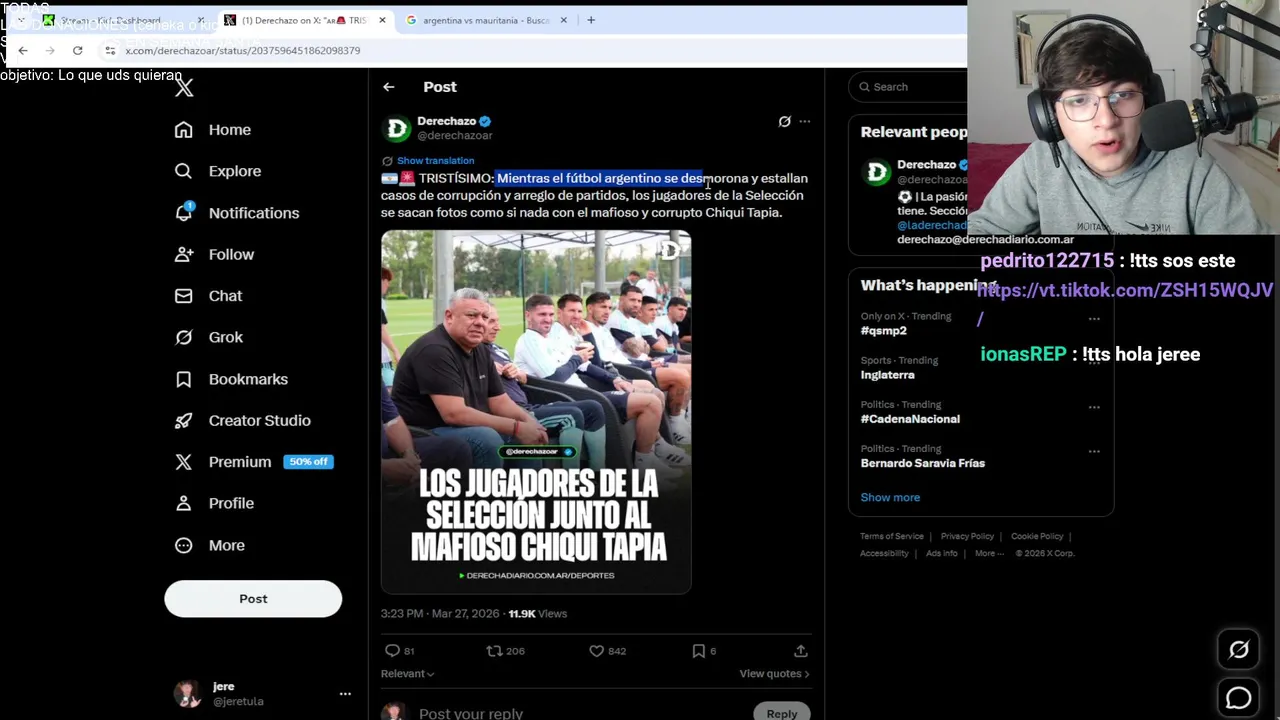
Task: Open #CadenaNacional trending topic
Action: (910, 419)
